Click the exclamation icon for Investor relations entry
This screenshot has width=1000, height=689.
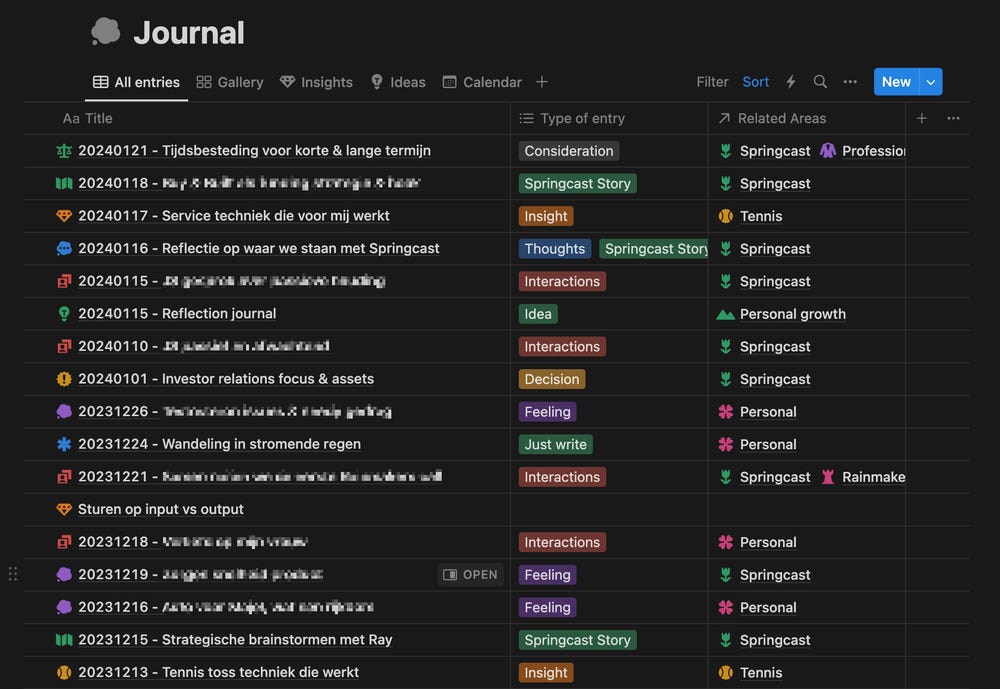click(x=64, y=378)
